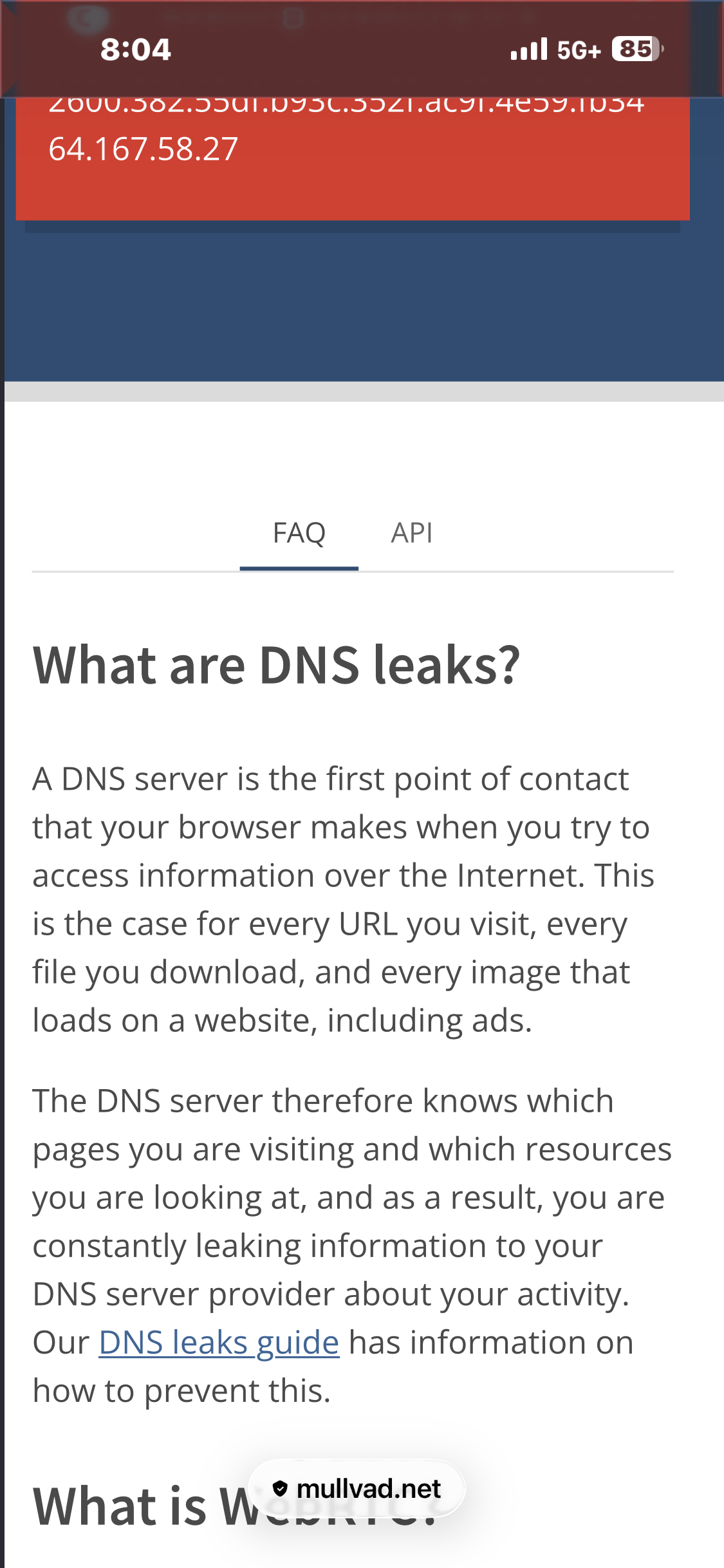Tap the sentence "how to prevent this."

coord(182,1391)
